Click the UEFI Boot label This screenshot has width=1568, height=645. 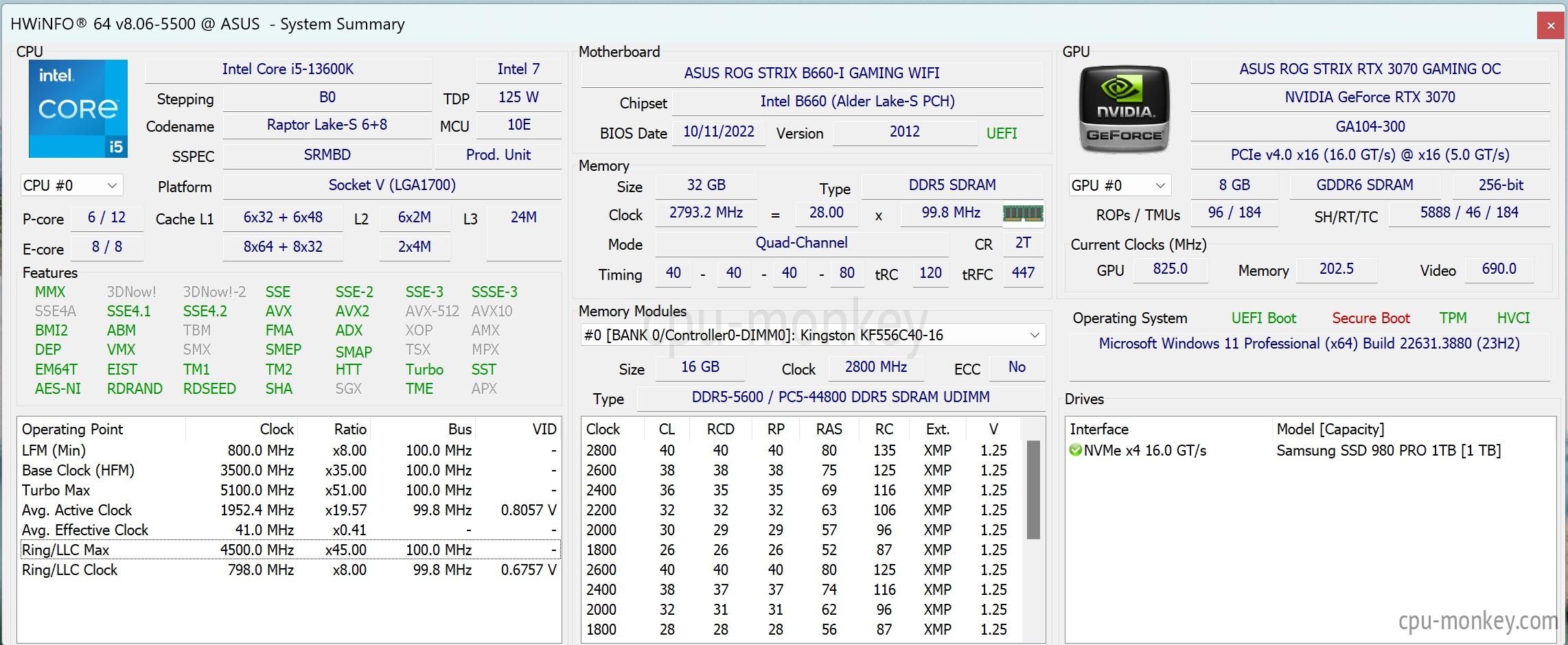(x=1264, y=318)
